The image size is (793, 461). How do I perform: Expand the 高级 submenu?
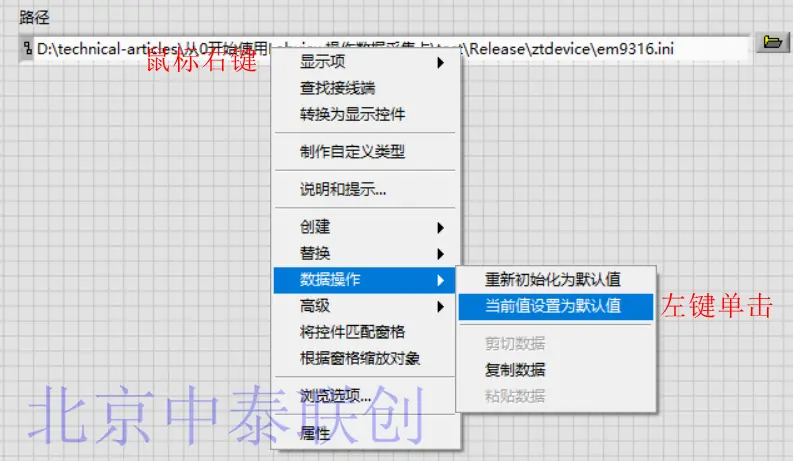pyautogui.click(x=365, y=306)
